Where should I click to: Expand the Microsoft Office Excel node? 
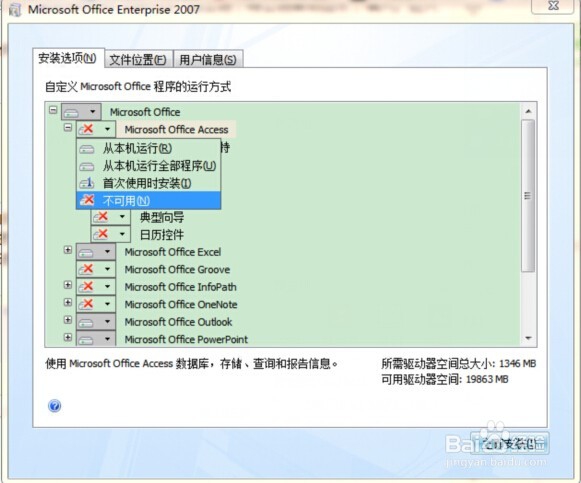tap(68, 250)
